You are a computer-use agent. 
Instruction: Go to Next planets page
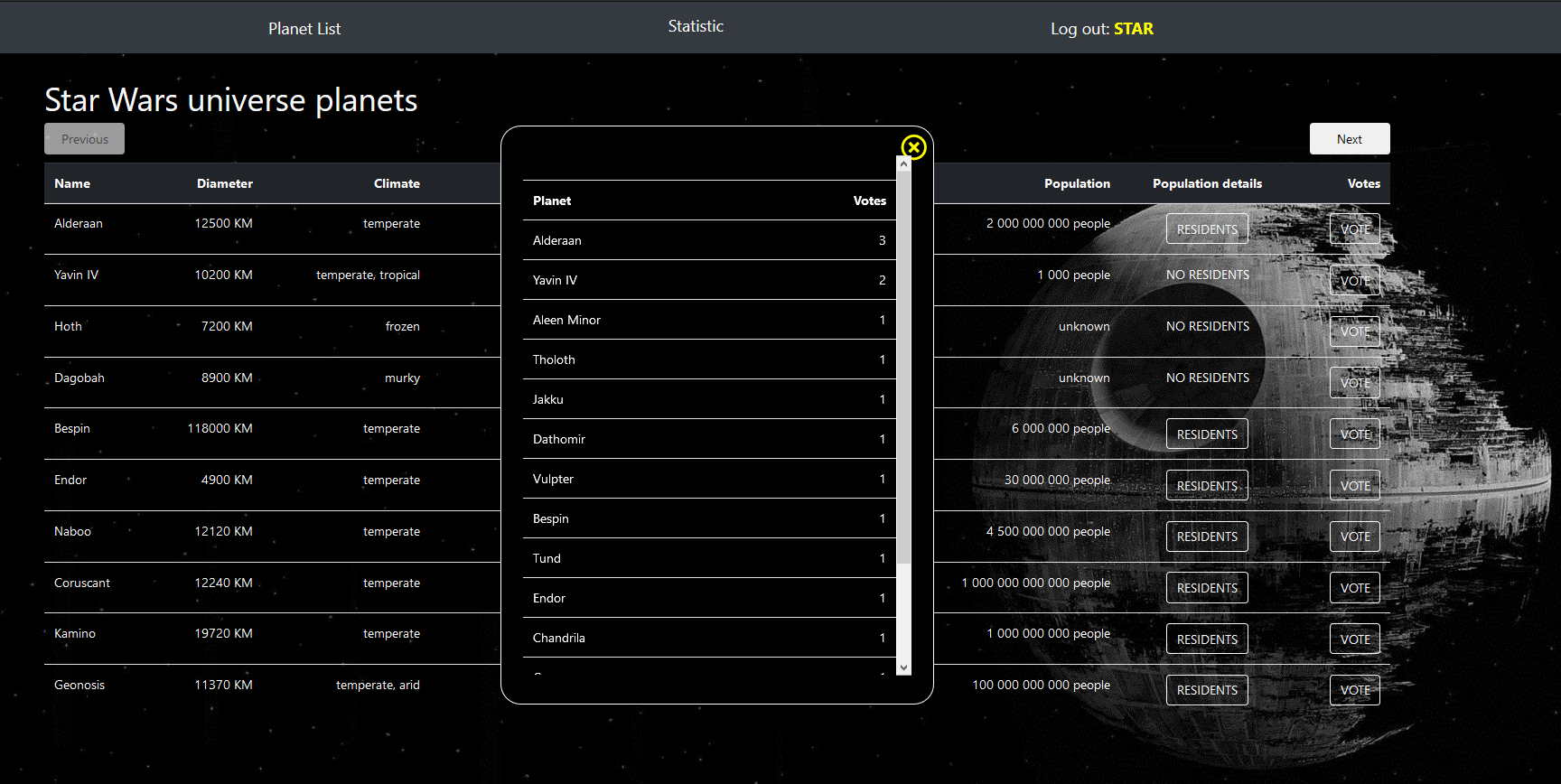click(1350, 139)
